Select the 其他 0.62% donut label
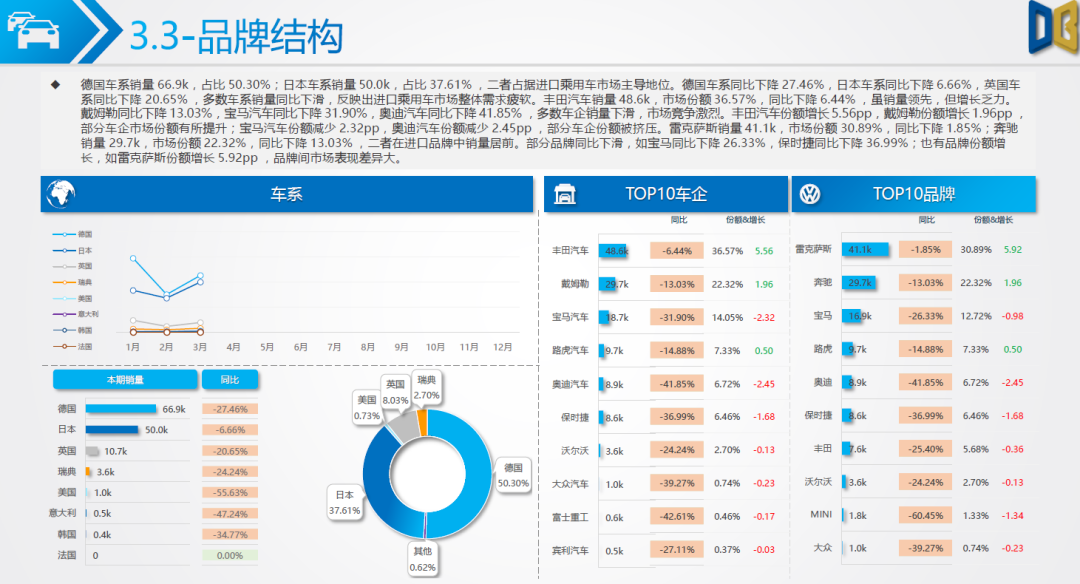This screenshot has width=1080, height=584. tap(422, 559)
